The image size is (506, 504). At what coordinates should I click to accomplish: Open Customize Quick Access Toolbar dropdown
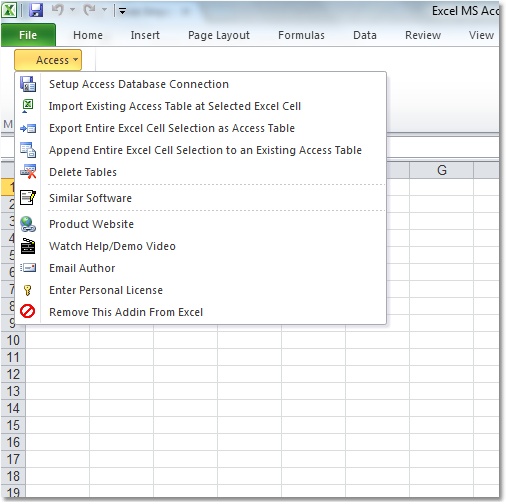coord(122,11)
